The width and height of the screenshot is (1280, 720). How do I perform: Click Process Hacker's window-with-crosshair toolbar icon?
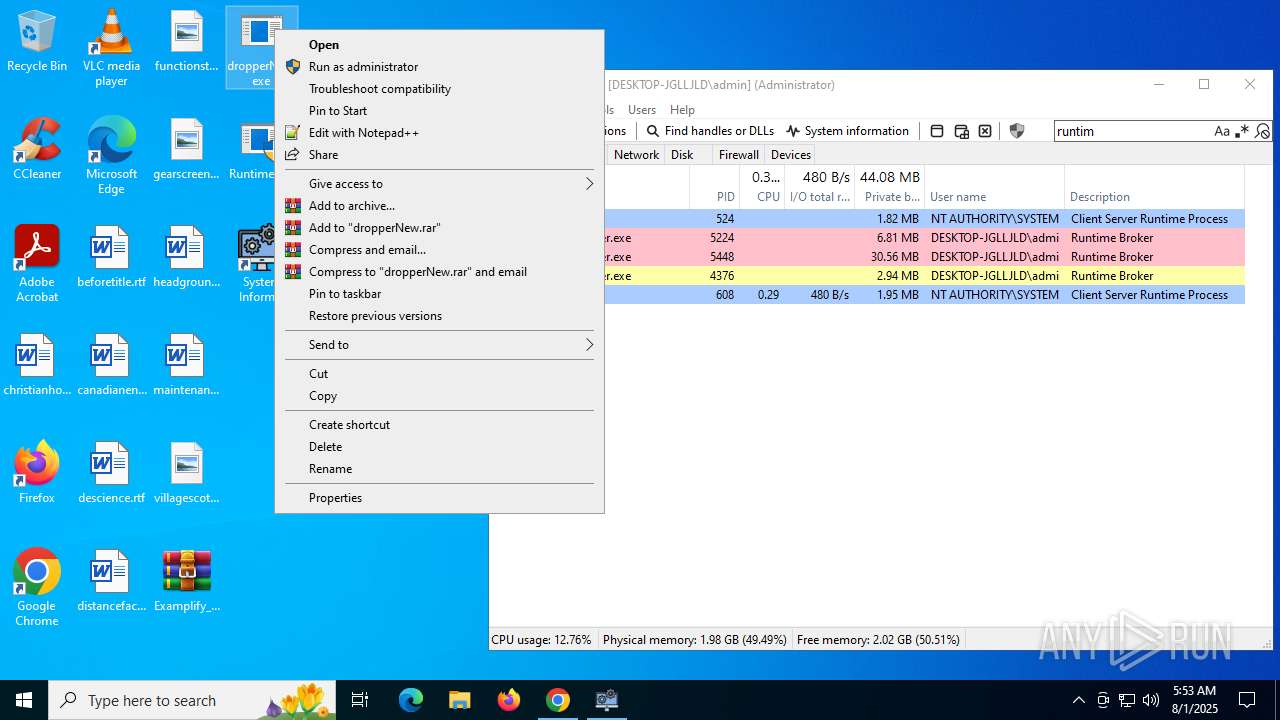(x=961, y=131)
